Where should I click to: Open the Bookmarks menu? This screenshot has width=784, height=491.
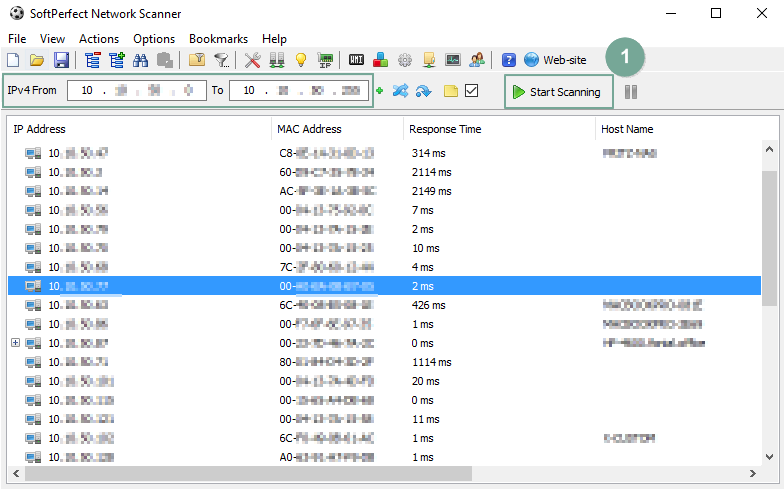pyautogui.click(x=218, y=38)
